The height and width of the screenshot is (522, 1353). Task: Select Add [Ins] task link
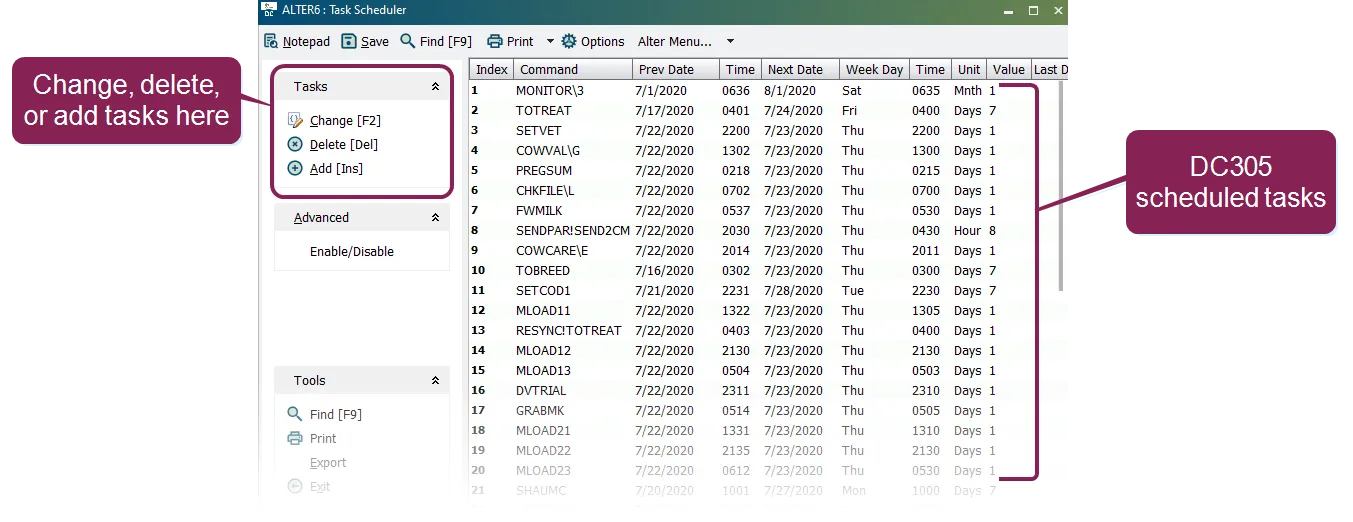(x=336, y=168)
